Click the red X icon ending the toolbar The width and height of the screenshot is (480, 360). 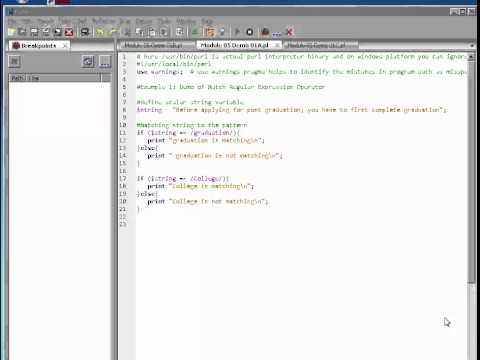(x=290, y=32)
